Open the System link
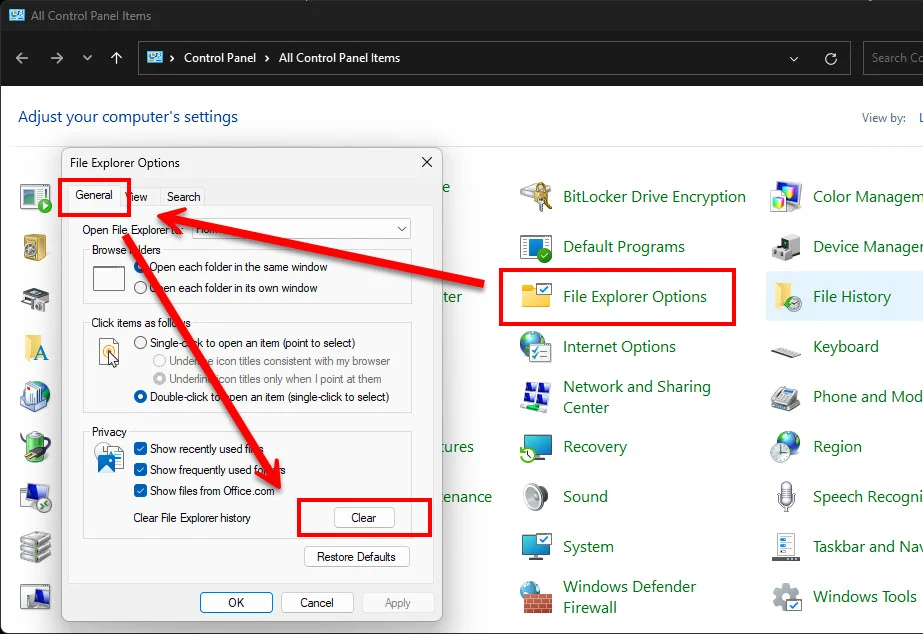Viewport: 923px width, 634px height. coord(588,547)
